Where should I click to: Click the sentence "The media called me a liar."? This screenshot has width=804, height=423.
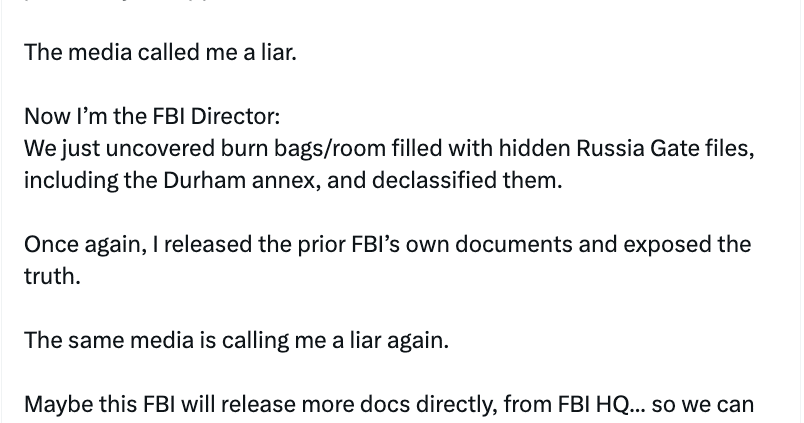(x=160, y=52)
